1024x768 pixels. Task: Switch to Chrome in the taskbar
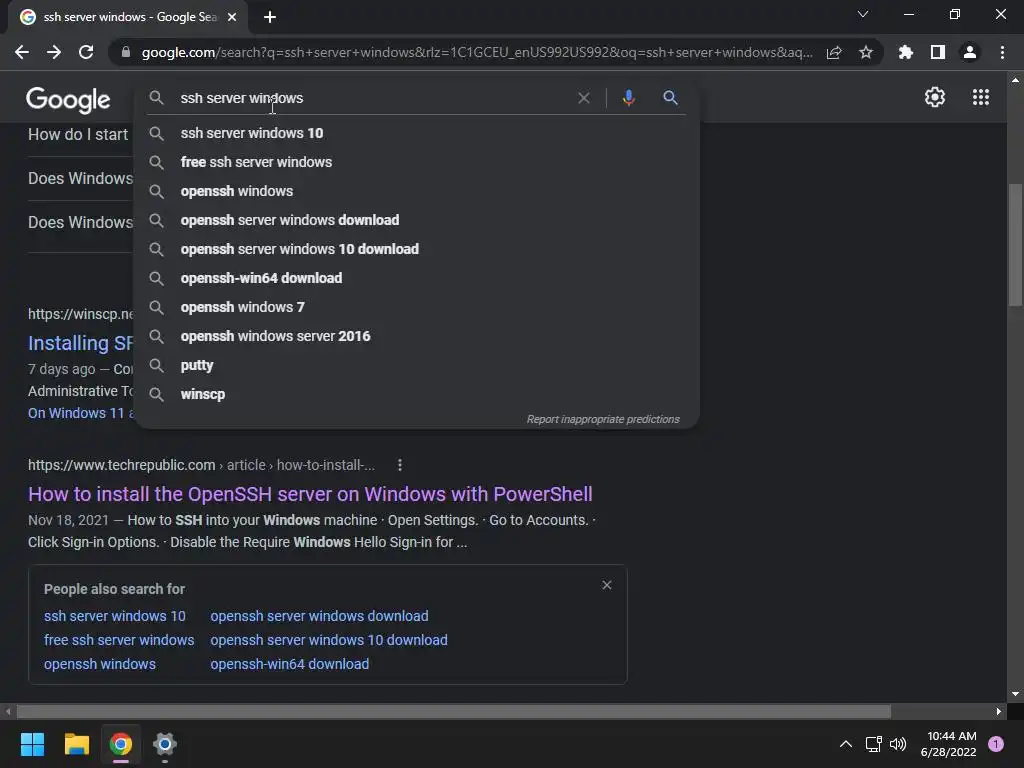point(121,744)
